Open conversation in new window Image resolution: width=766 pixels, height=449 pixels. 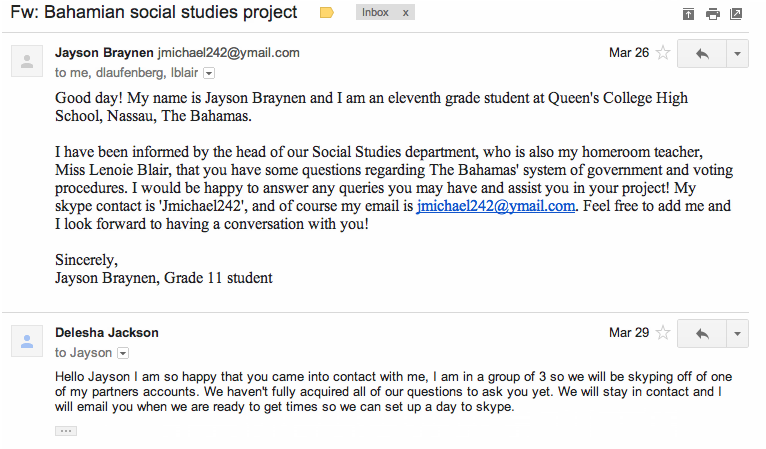click(x=736, y=14)
